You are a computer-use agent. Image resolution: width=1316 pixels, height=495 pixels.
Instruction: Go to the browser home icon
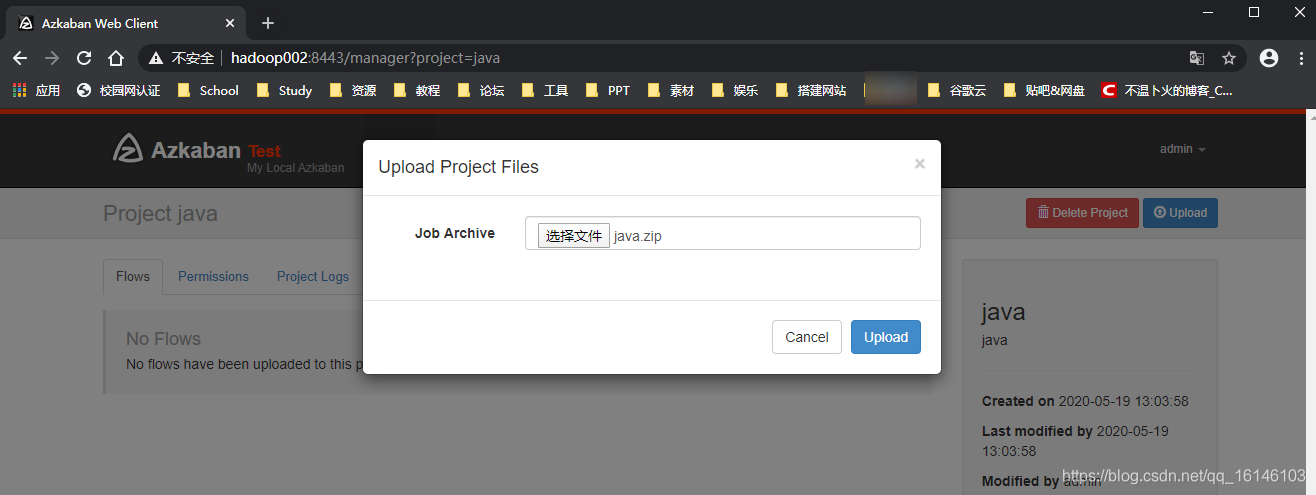point(116,58)
